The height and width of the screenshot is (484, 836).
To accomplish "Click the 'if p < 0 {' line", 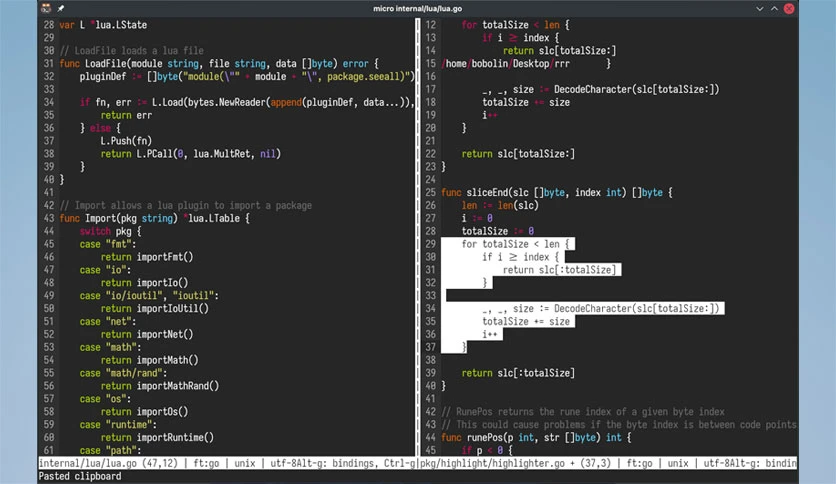I will 487,450.
